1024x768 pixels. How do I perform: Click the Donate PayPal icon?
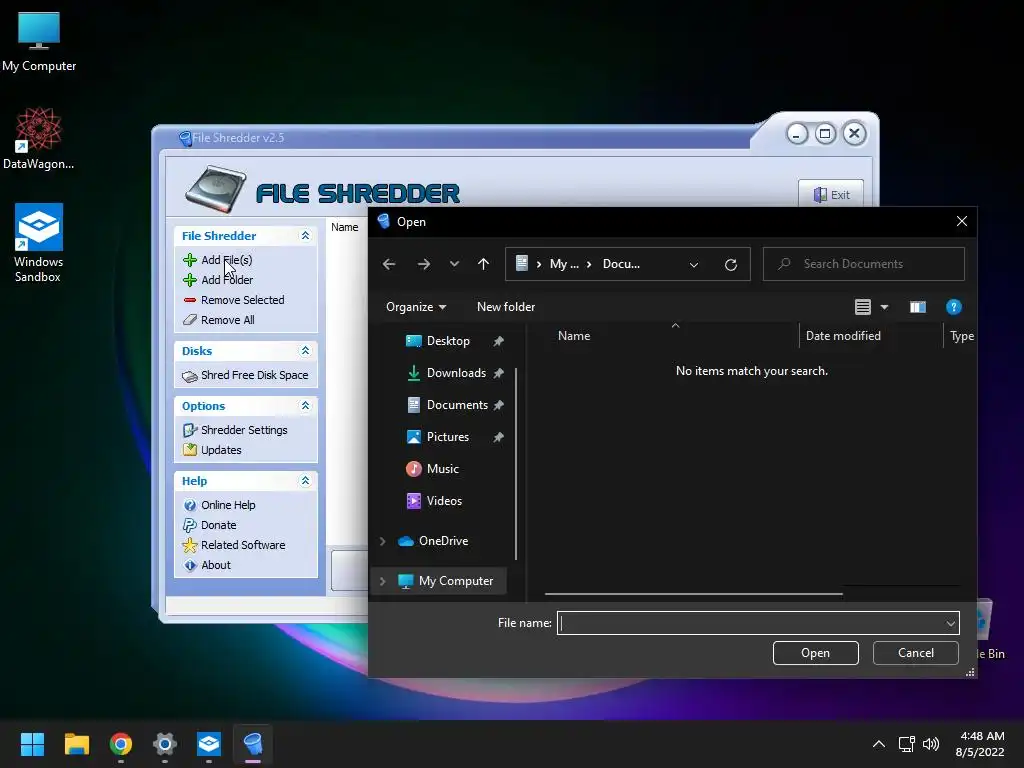[x=189, y=525]
